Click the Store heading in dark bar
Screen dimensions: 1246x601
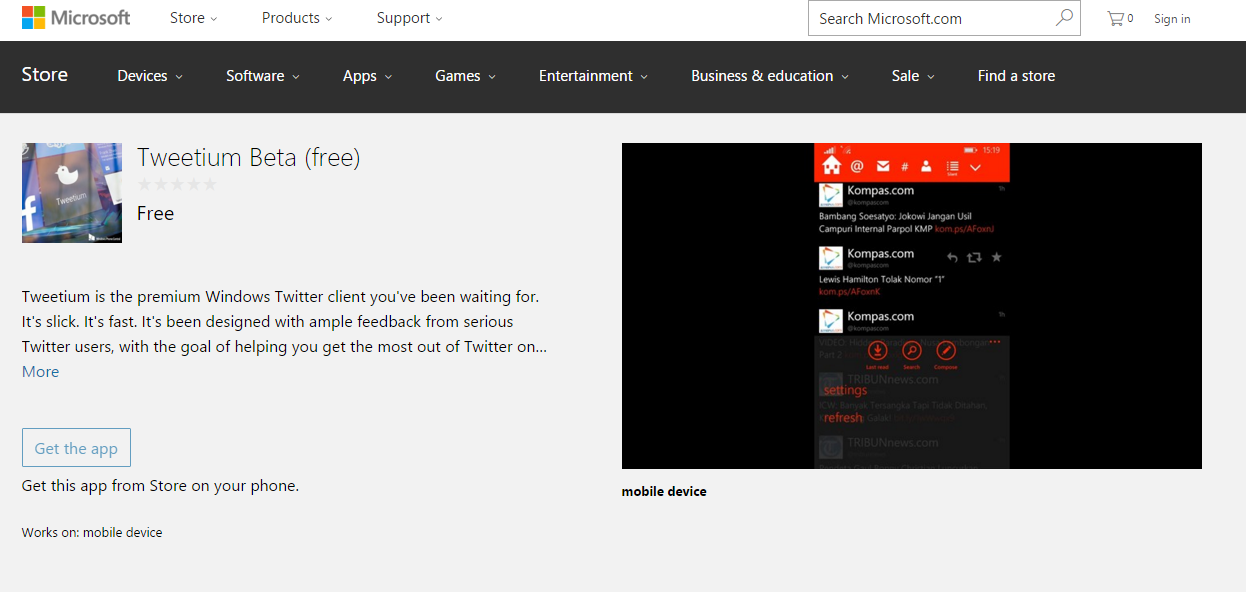[45, 75]
